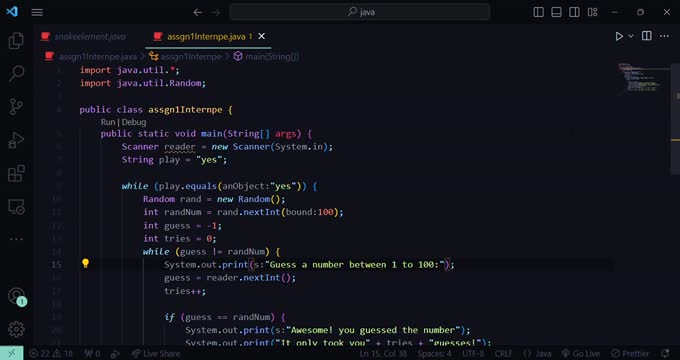Expand the Run Java dropdown arrow
680x360 pixels.
coord(631,36)
